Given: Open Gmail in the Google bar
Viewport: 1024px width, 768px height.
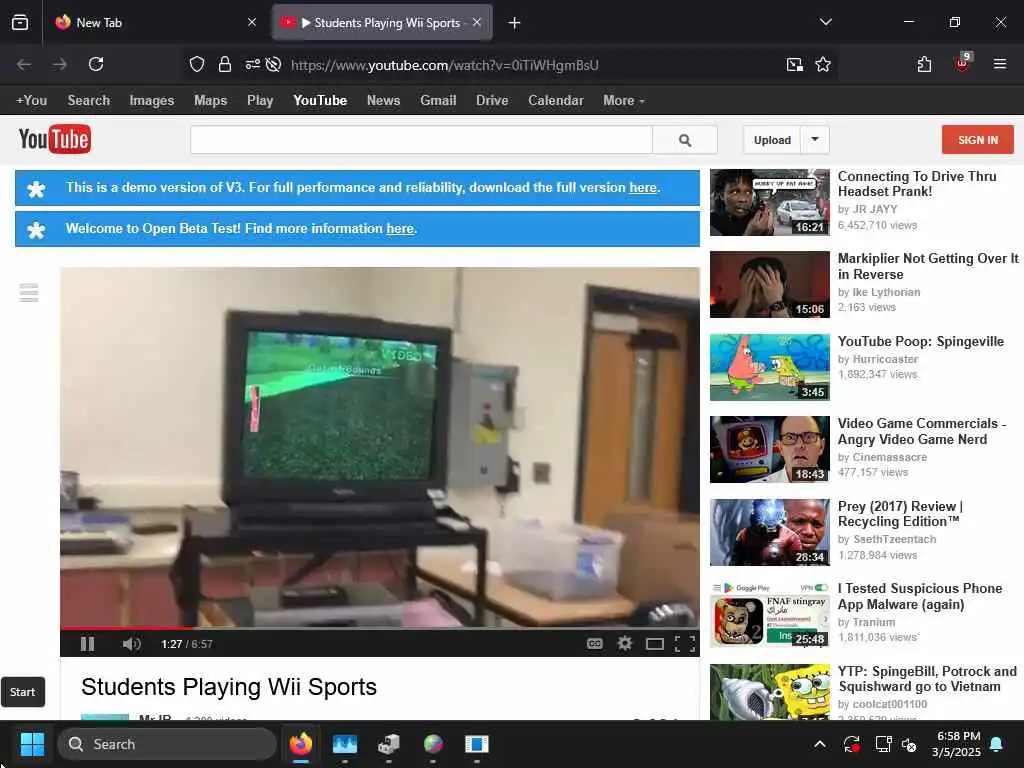Looking at the screenshot, I should coord(438,101).
